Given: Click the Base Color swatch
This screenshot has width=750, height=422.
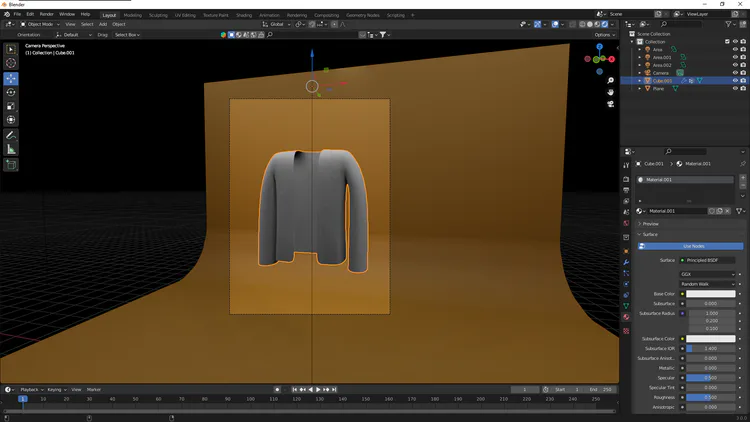Looking at the screenshot, I should [x=711, y=294].
